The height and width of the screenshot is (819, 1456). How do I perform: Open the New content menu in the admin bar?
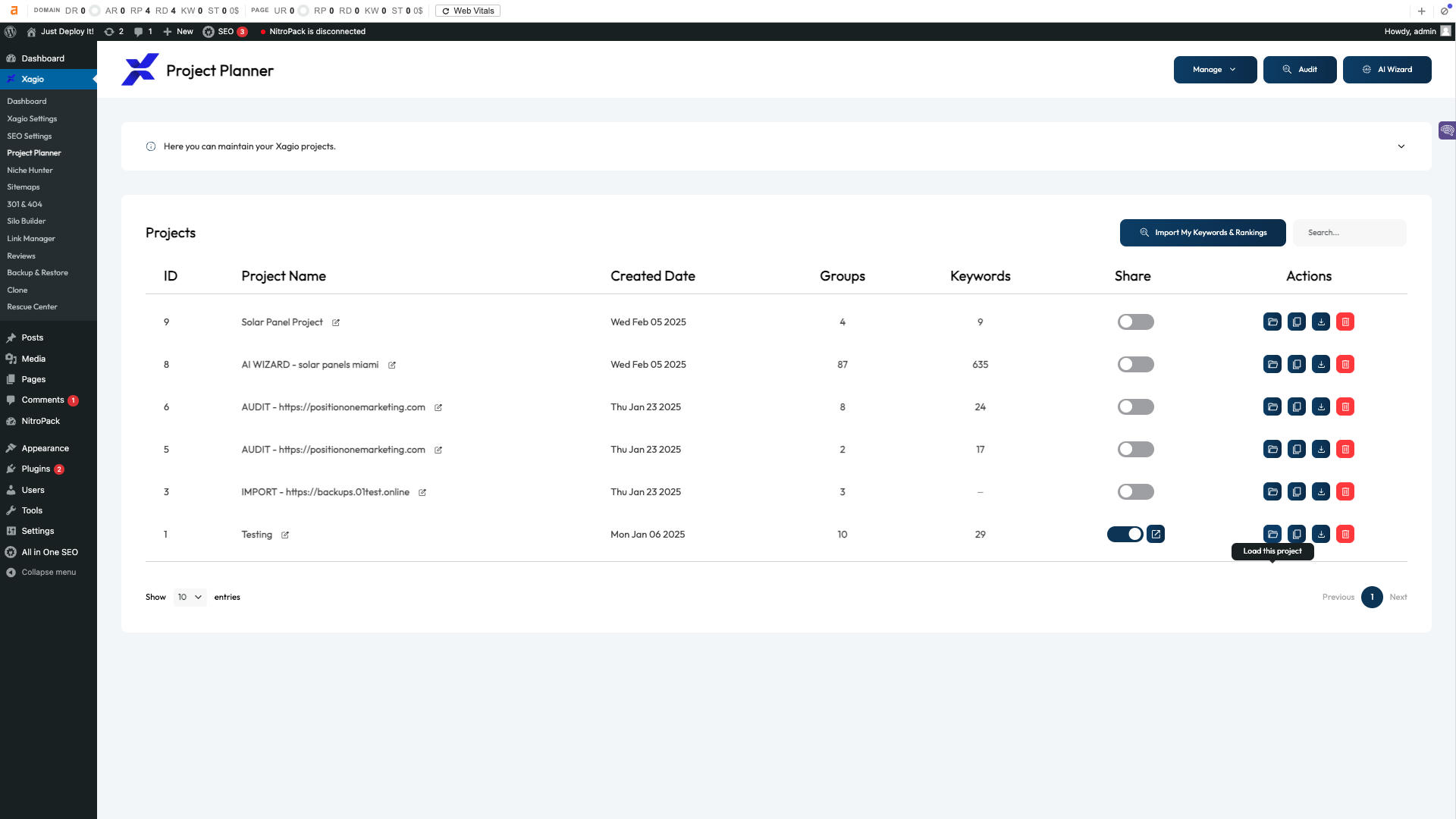tap(178, 32)
